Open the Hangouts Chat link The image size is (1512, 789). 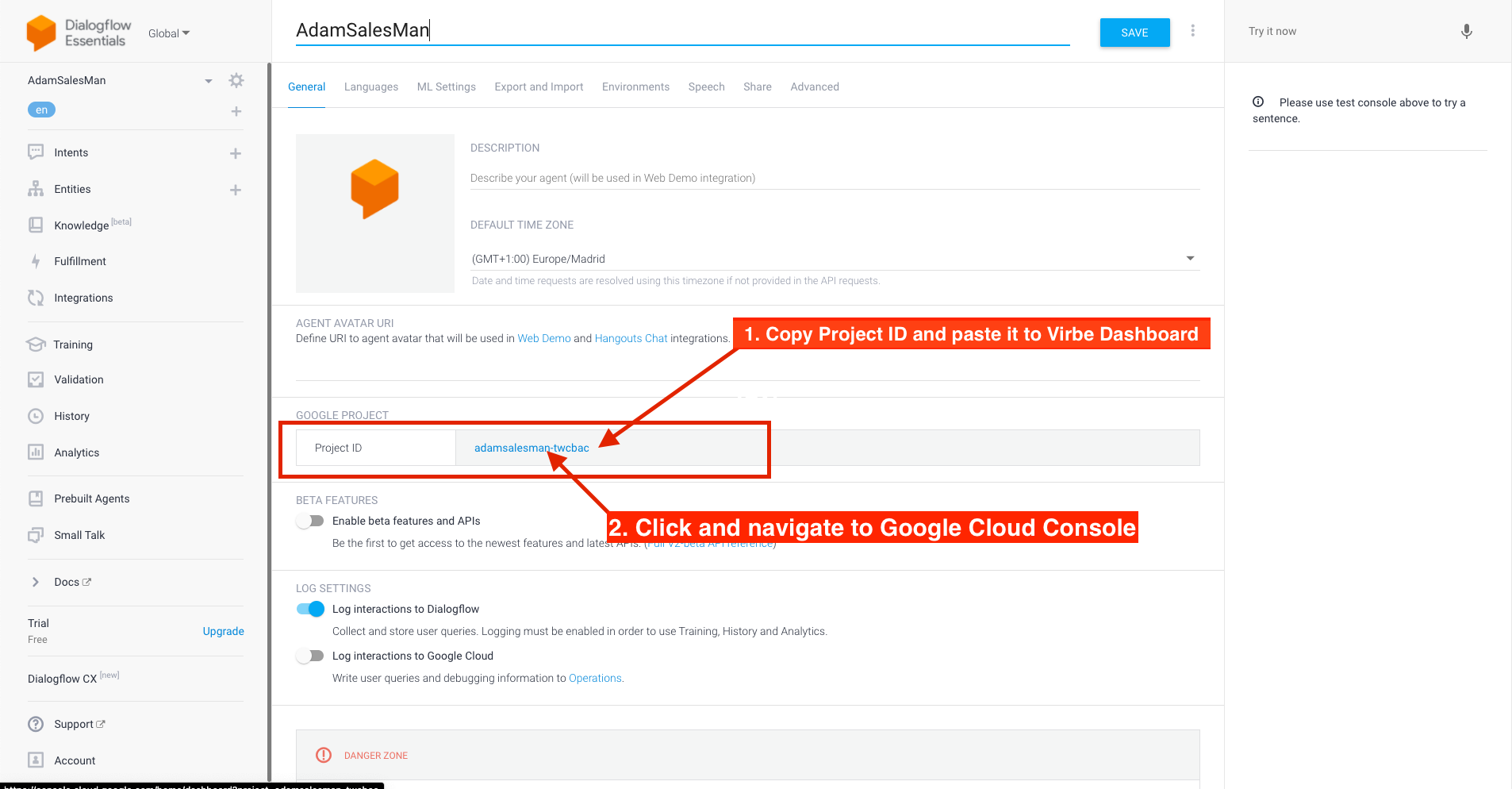(x=631, y=338)
